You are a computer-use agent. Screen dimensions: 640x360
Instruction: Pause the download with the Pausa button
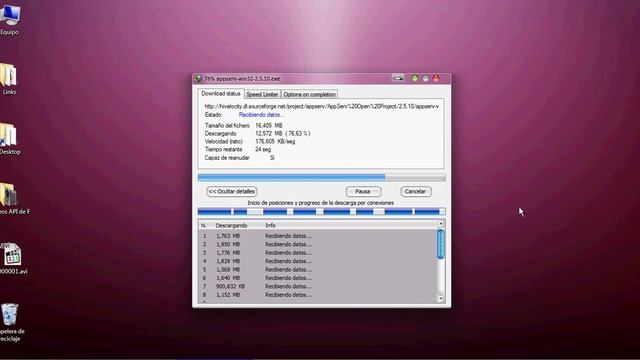363,191
